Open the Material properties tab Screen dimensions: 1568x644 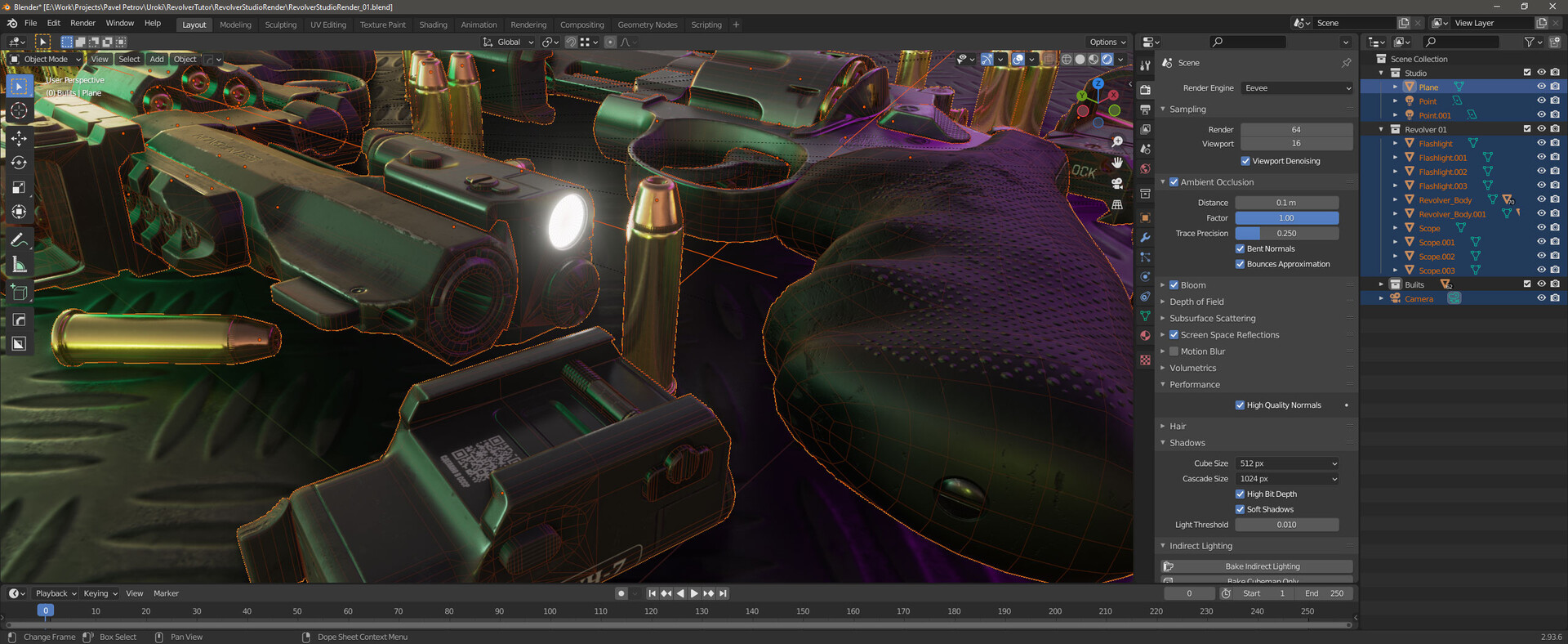coord(1145,335)
